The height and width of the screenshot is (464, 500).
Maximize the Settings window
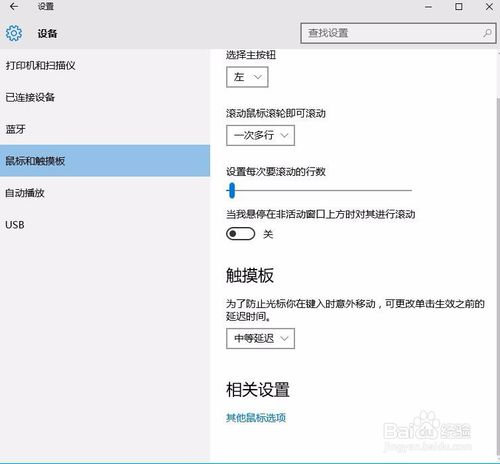click(x=459, y=7)
